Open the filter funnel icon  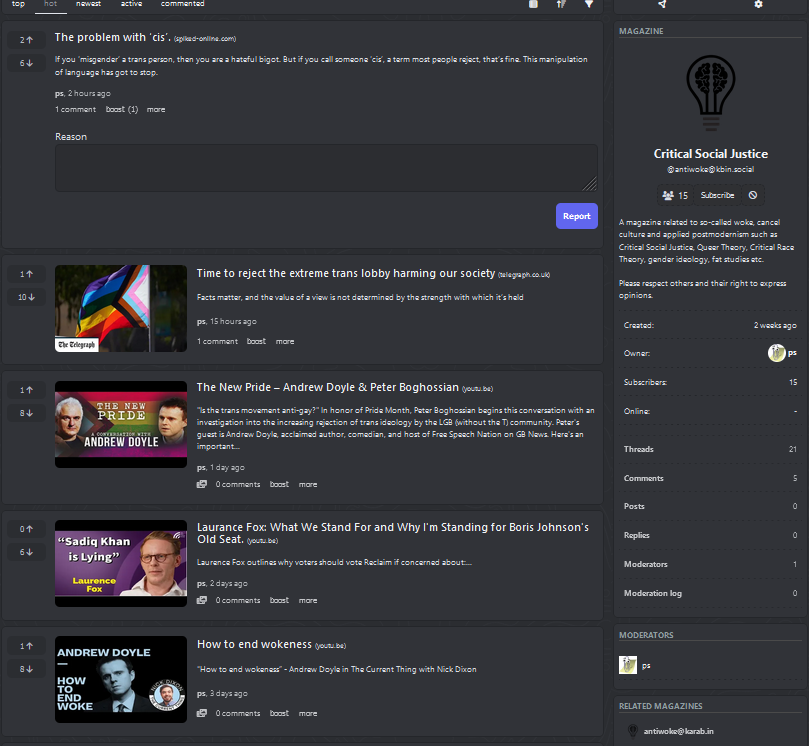(x=589, y=4)
